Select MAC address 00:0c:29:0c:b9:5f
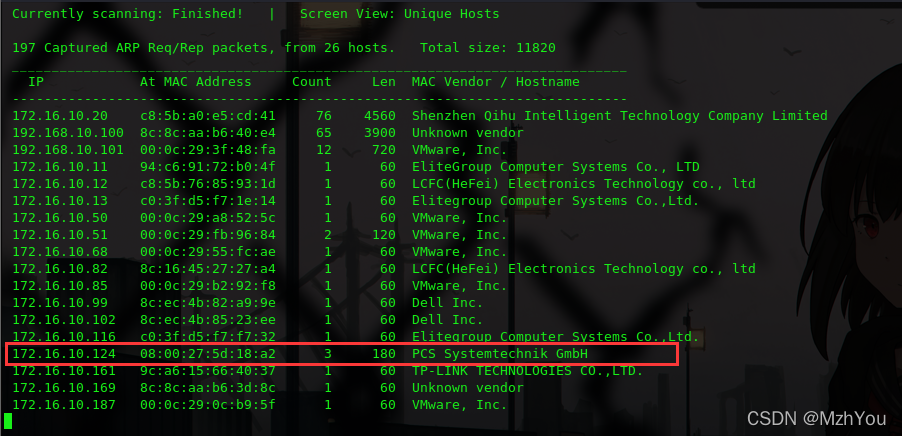 coord(208,405)
